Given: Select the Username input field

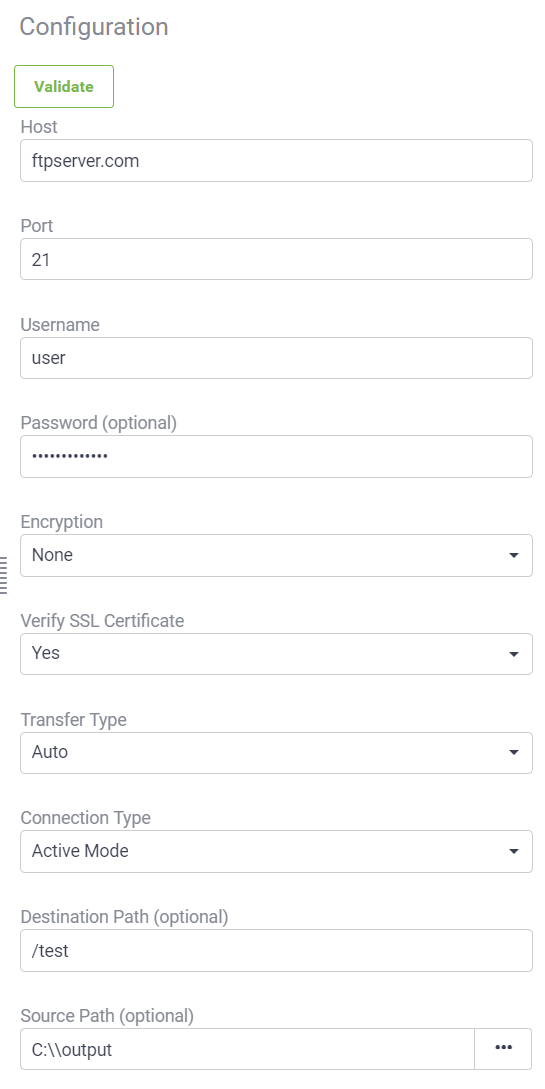Looking at the screenshot, I should [x=276, y=358].
